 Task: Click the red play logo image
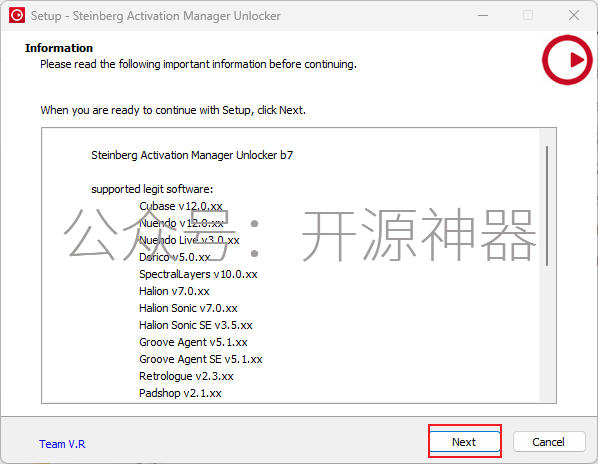coord(567,60)
